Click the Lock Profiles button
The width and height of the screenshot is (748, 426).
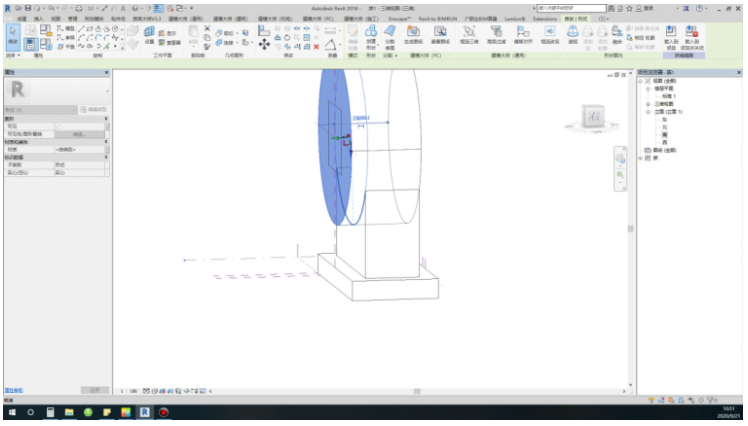point(643,38)
